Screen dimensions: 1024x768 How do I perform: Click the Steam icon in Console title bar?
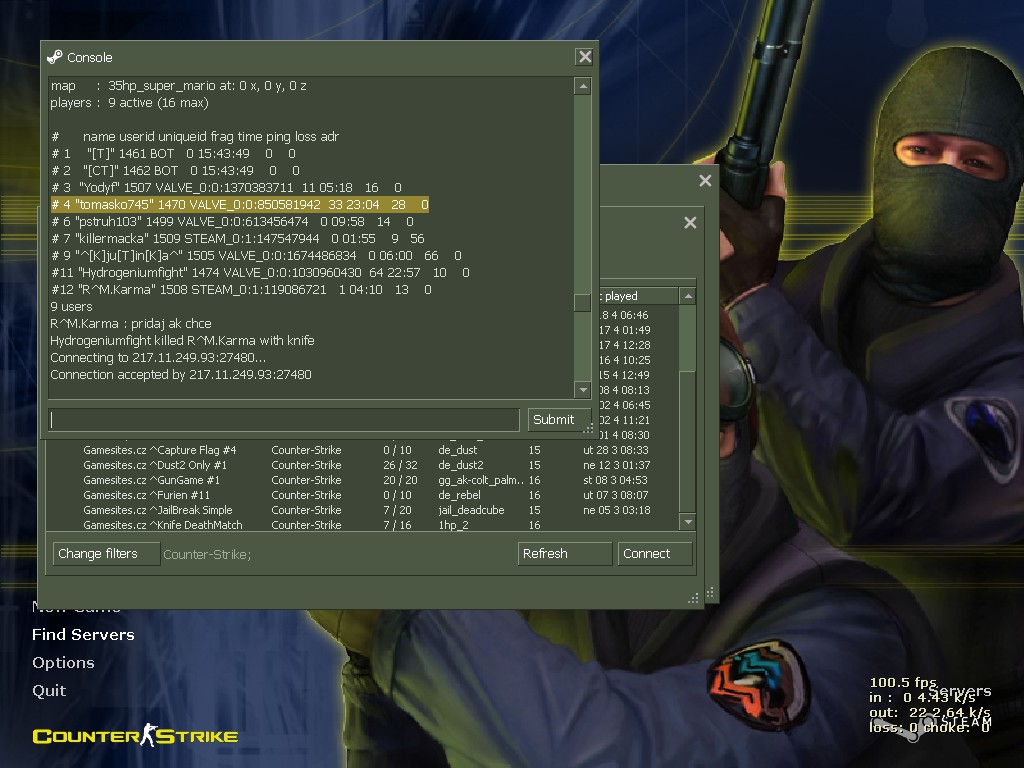55,57
